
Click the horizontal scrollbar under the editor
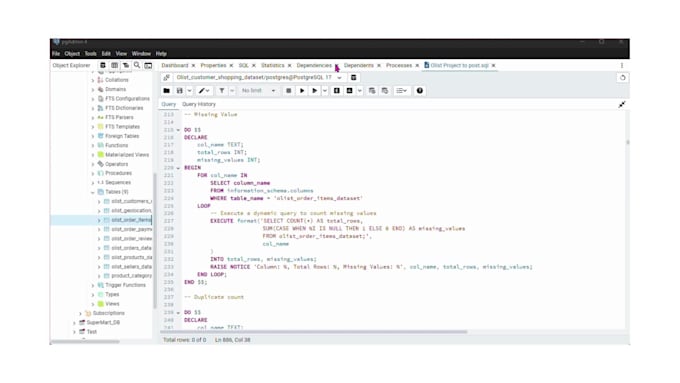(x=314, y=332)
